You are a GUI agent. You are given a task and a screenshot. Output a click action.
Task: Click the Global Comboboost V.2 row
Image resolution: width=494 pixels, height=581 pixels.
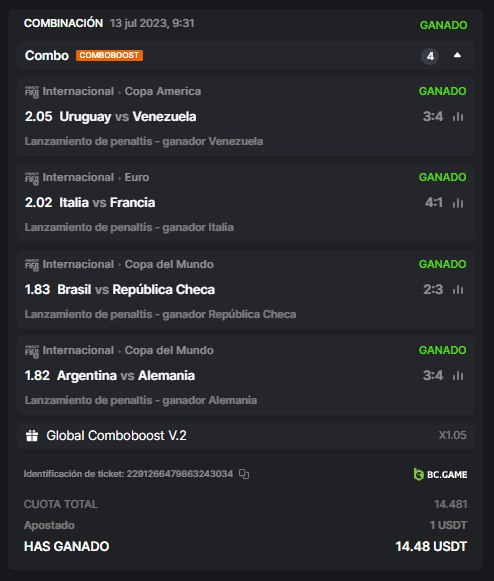(x=246, y=435)
